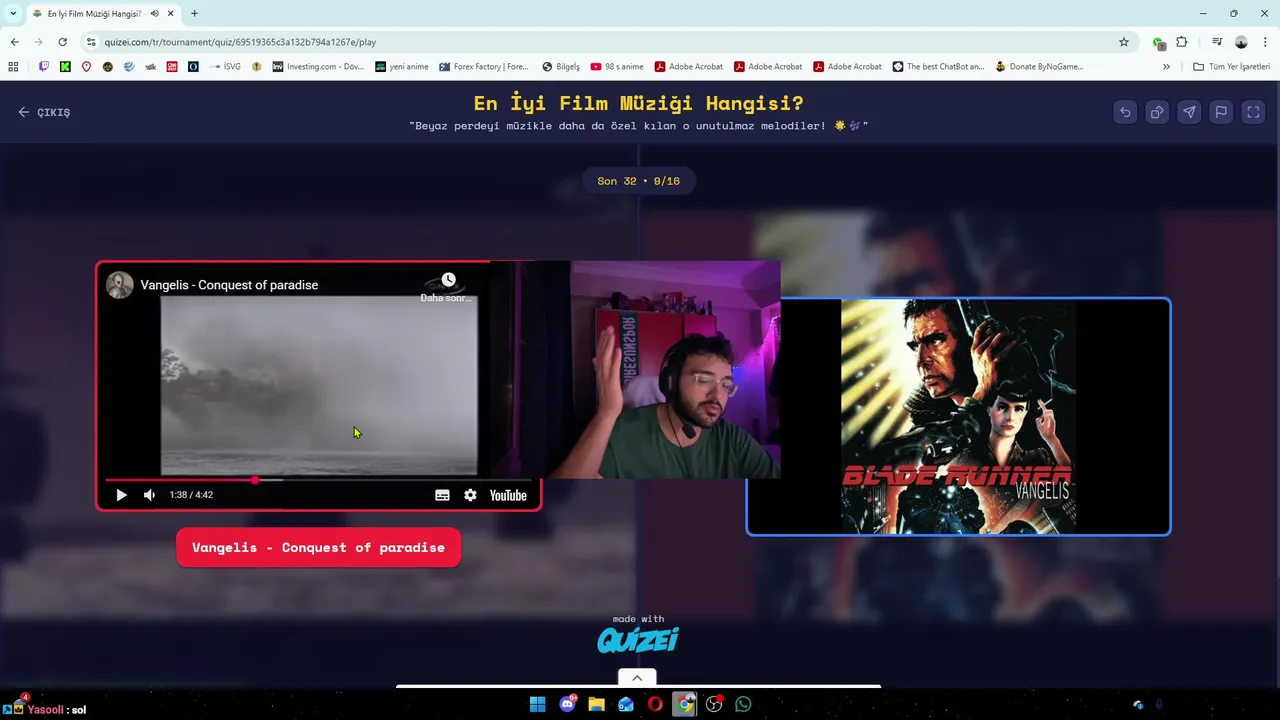This screenshot has height=720, width=1280.
Task: Open Discord from the taskbar
Action: [568, 704]
